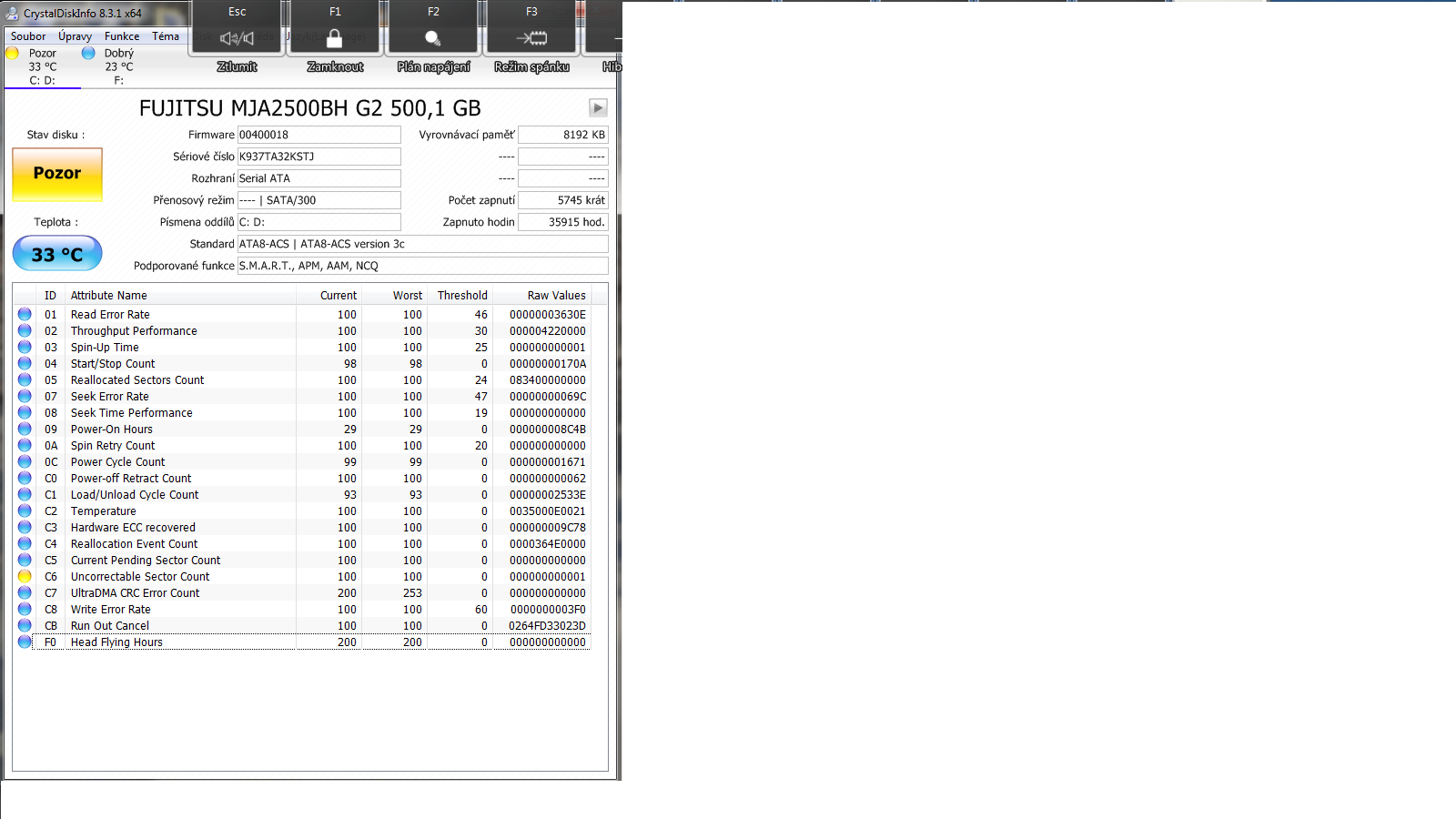Viewport: 1456px width, 819px height.
Task: Click the CrystalDiskInfo title bar app icon
Action: point(12,13)
